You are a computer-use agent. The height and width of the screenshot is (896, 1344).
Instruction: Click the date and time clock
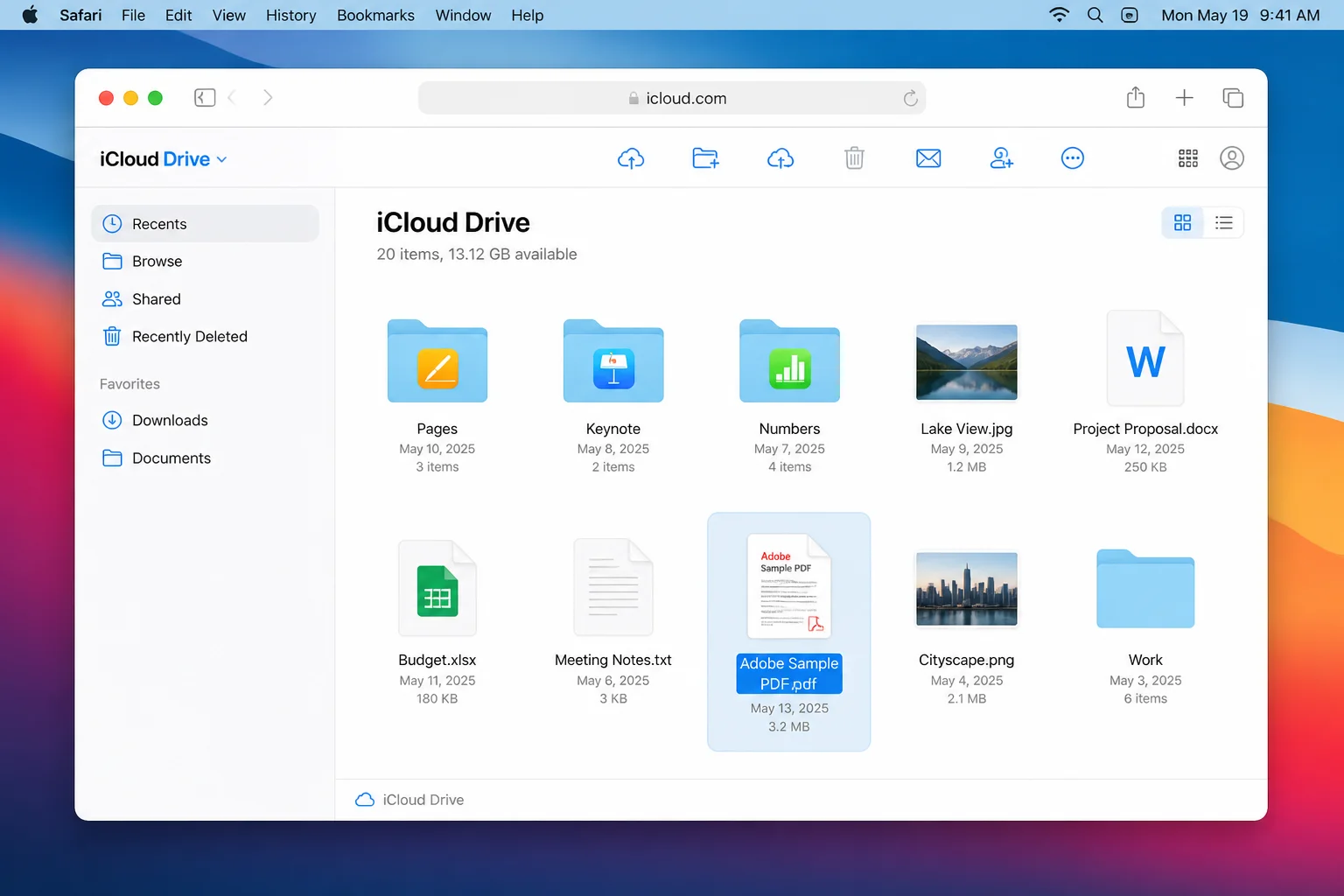coord(1240,15)
